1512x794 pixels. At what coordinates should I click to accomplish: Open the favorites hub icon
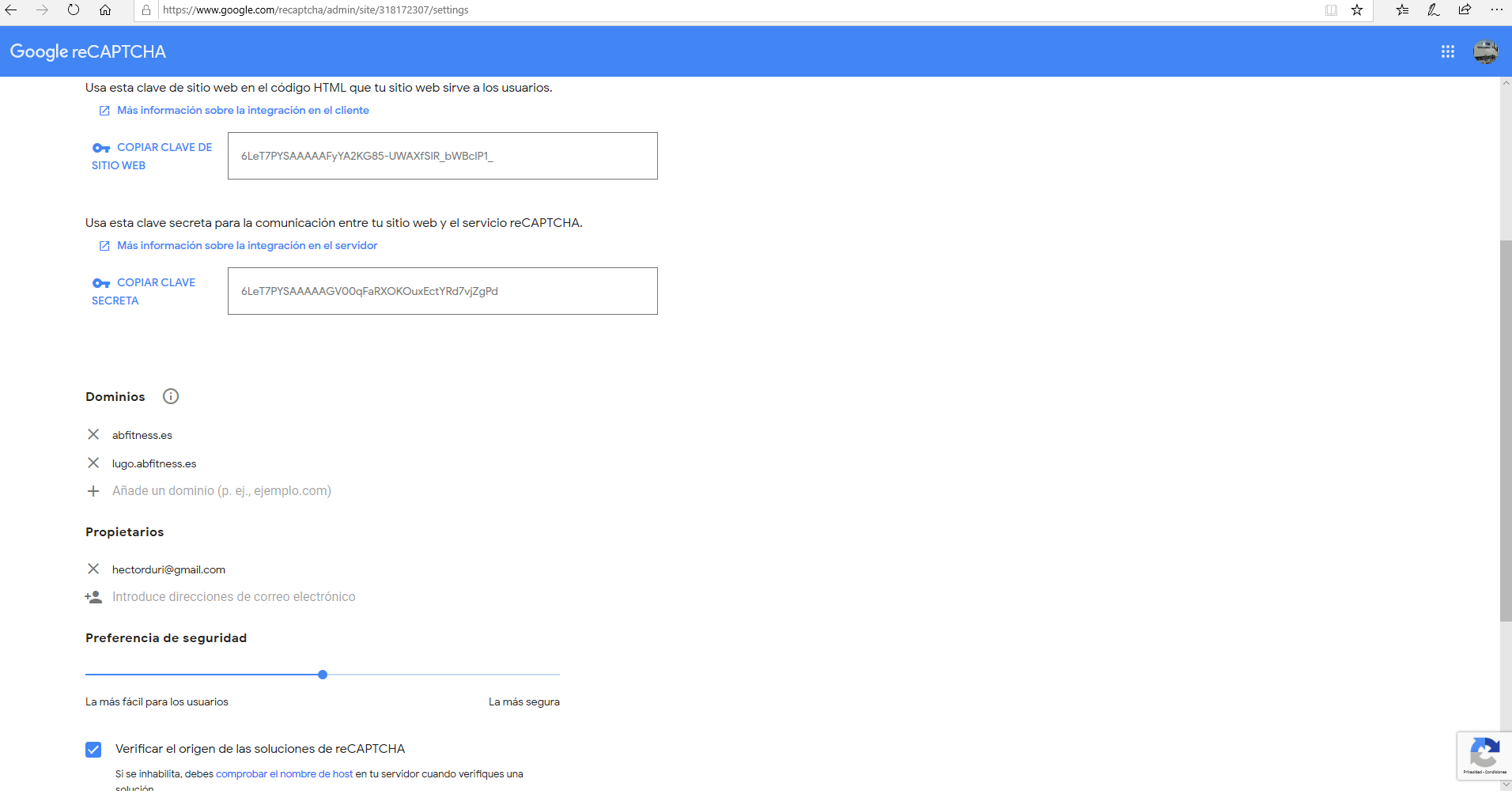(x=1402, y=9)
